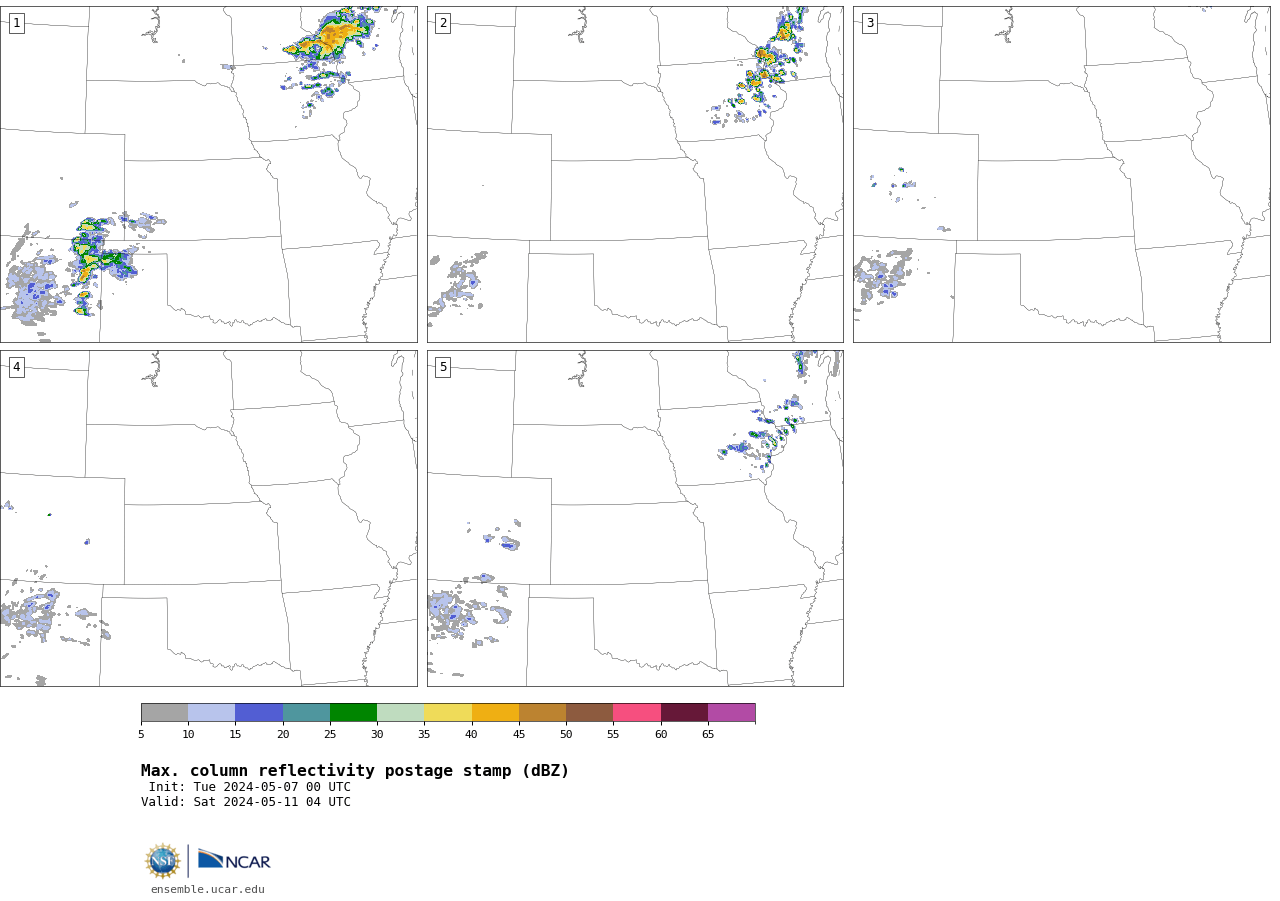Viewport: 1280px width, 901px height.
Task: Click the colorbar tick label 15
Action: (235, 735)
